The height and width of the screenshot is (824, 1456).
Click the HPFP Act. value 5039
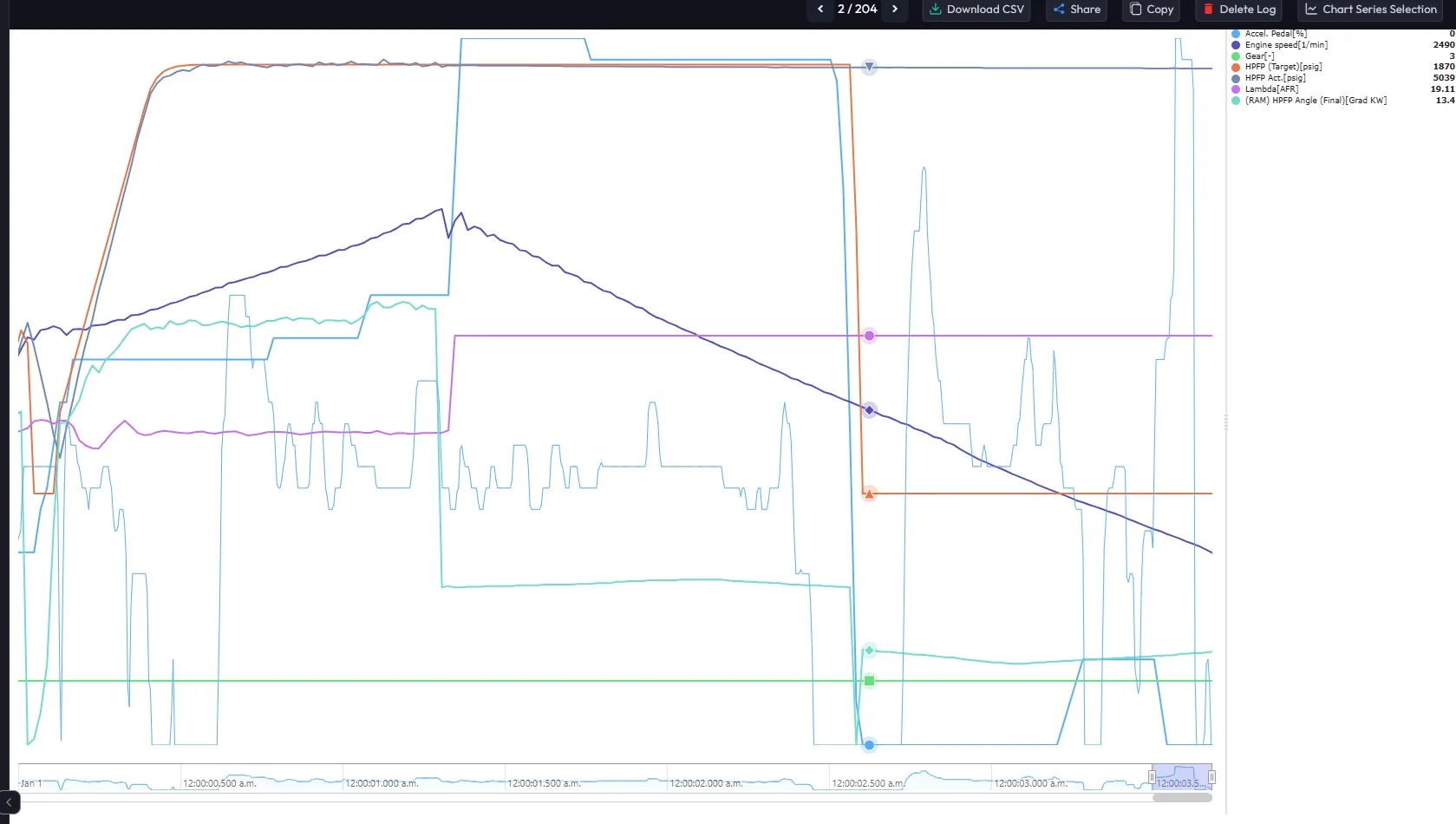(1444, 78)
